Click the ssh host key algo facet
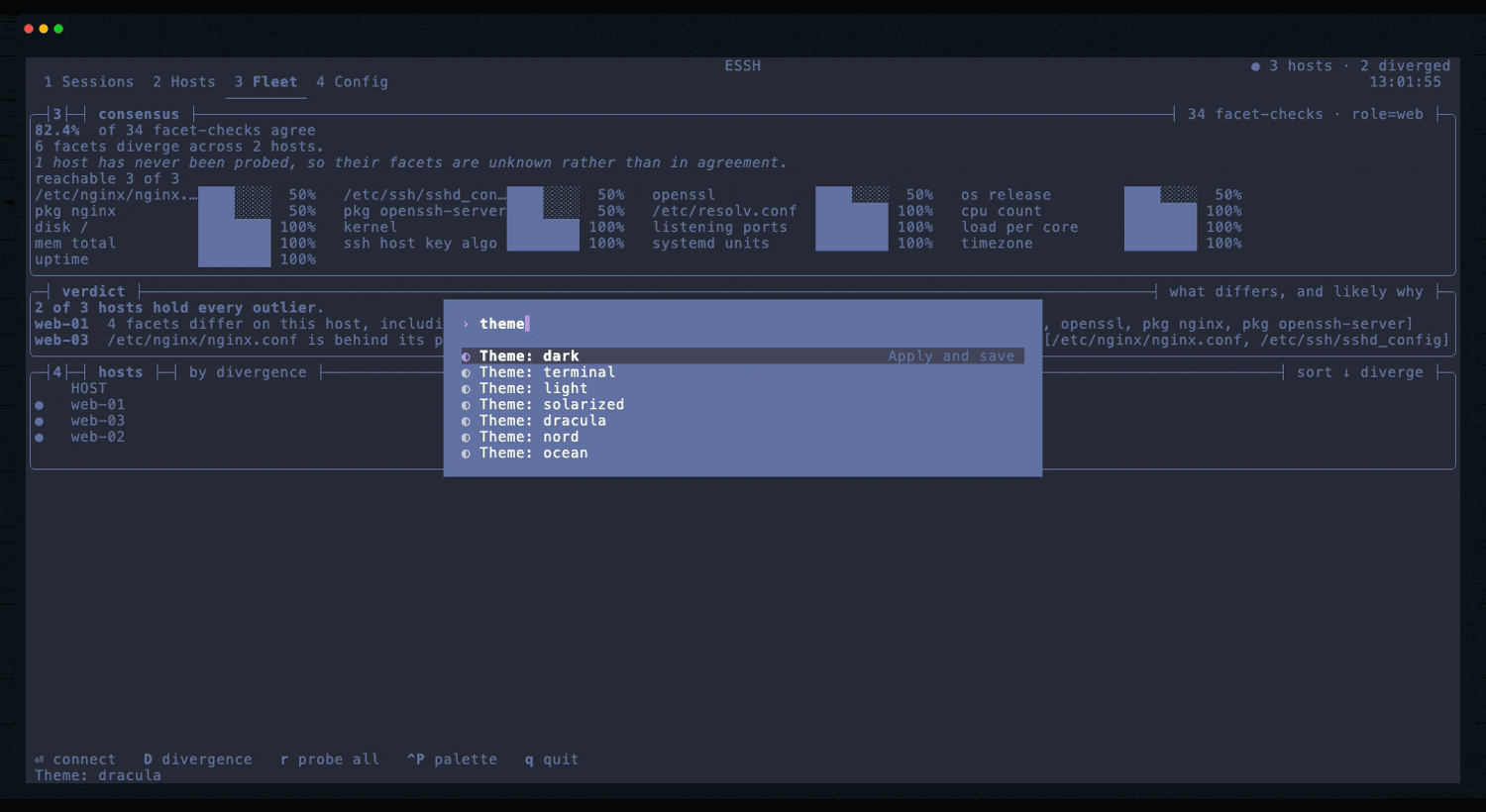 pos(420,244)
